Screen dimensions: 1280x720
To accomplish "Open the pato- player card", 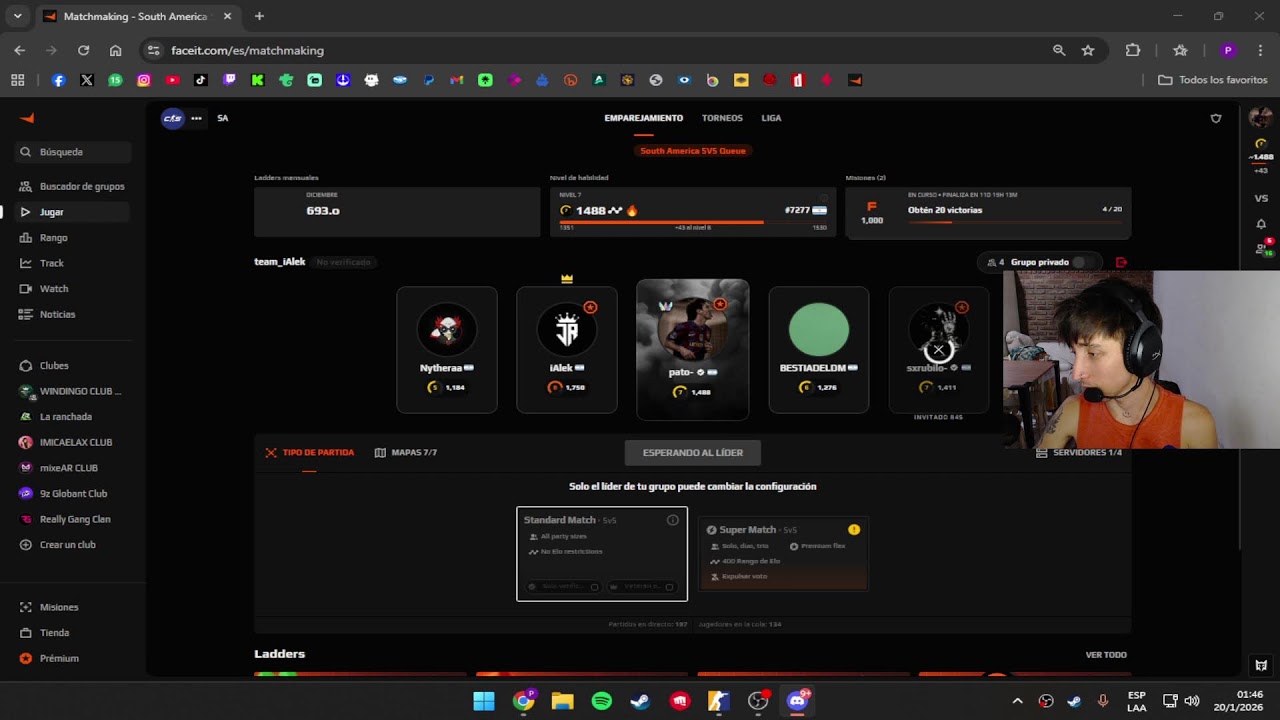I will click(692, 349).
